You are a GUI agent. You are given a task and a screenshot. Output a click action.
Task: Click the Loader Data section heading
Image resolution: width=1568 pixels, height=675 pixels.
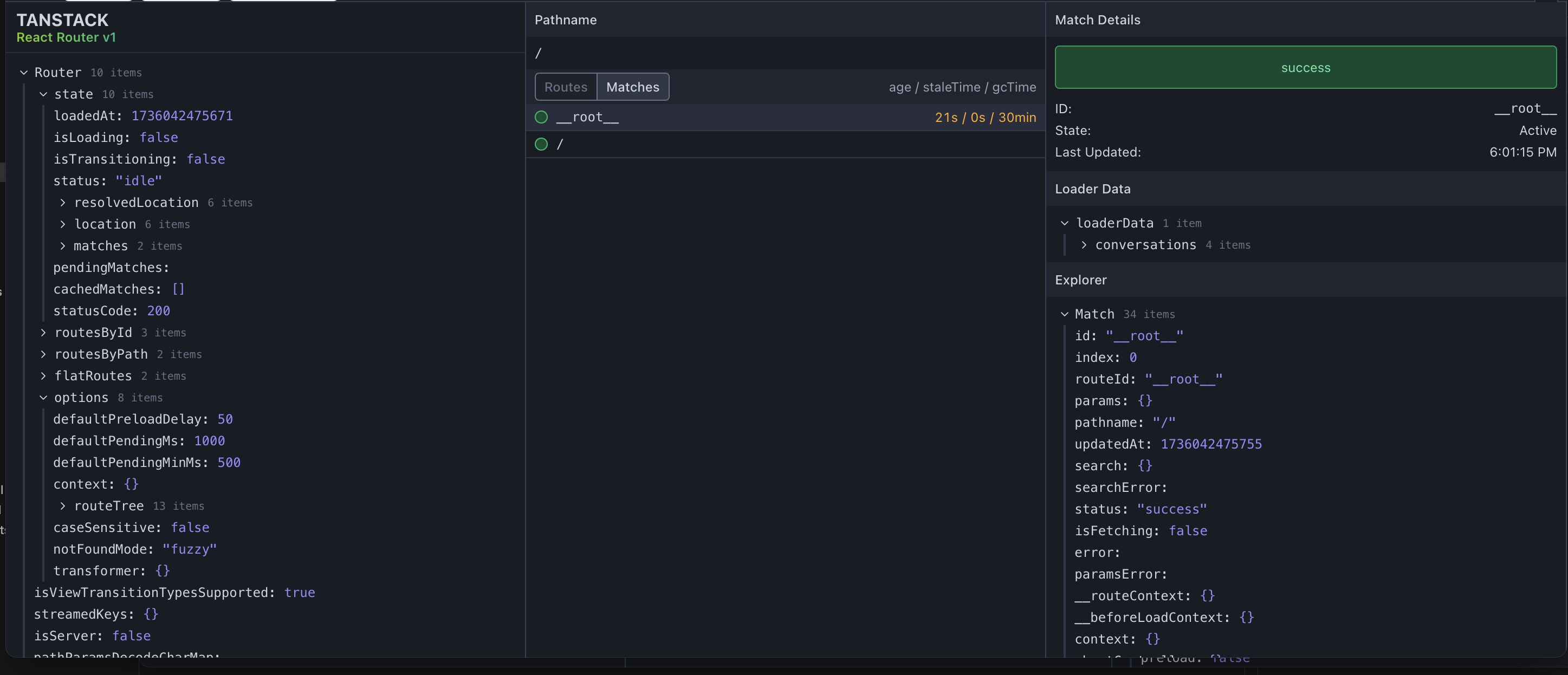pos(1093,189)
